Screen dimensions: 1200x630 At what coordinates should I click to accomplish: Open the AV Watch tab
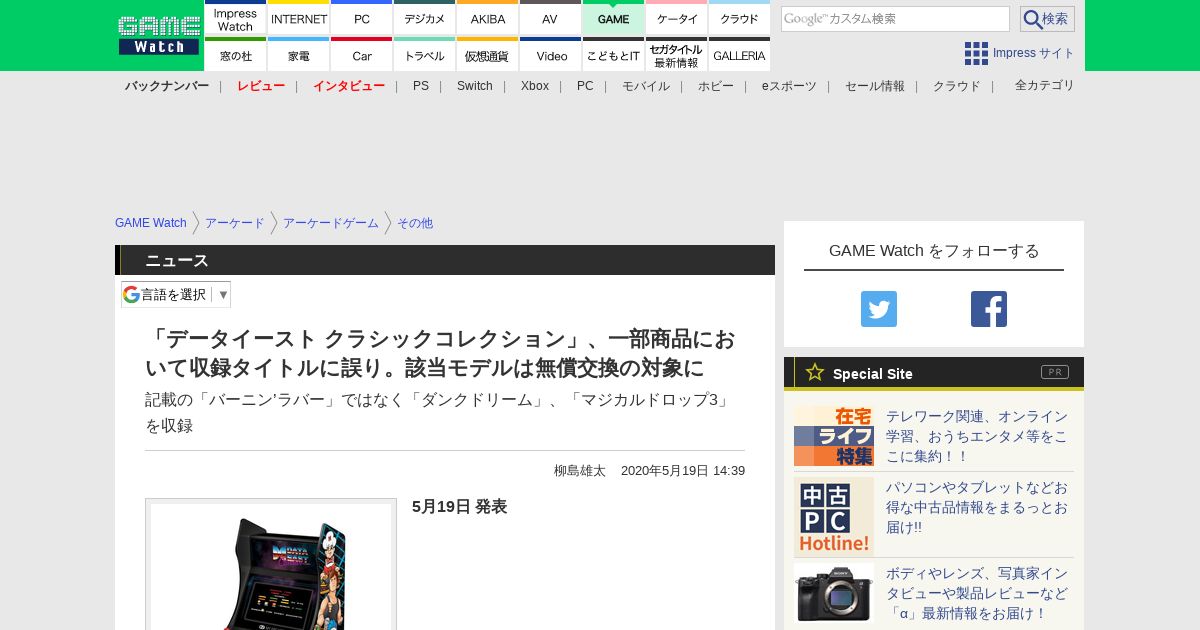550,18
